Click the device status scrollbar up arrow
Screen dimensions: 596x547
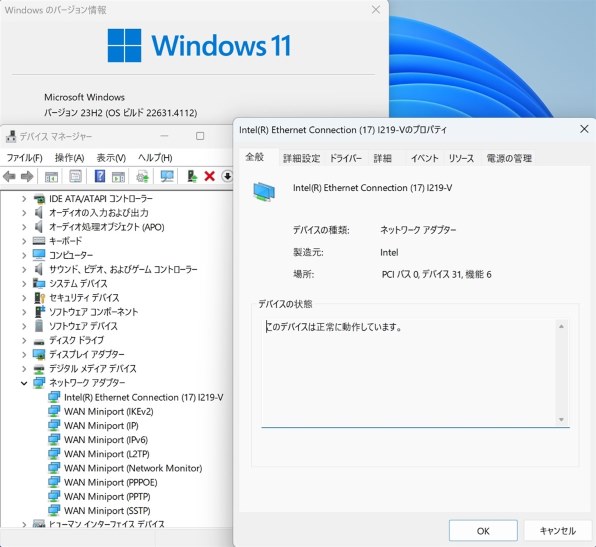[561, 326]
